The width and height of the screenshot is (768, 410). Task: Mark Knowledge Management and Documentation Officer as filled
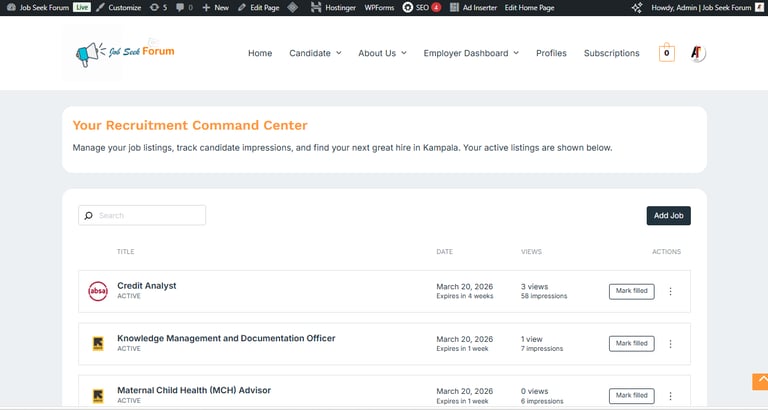coord(631,343)
